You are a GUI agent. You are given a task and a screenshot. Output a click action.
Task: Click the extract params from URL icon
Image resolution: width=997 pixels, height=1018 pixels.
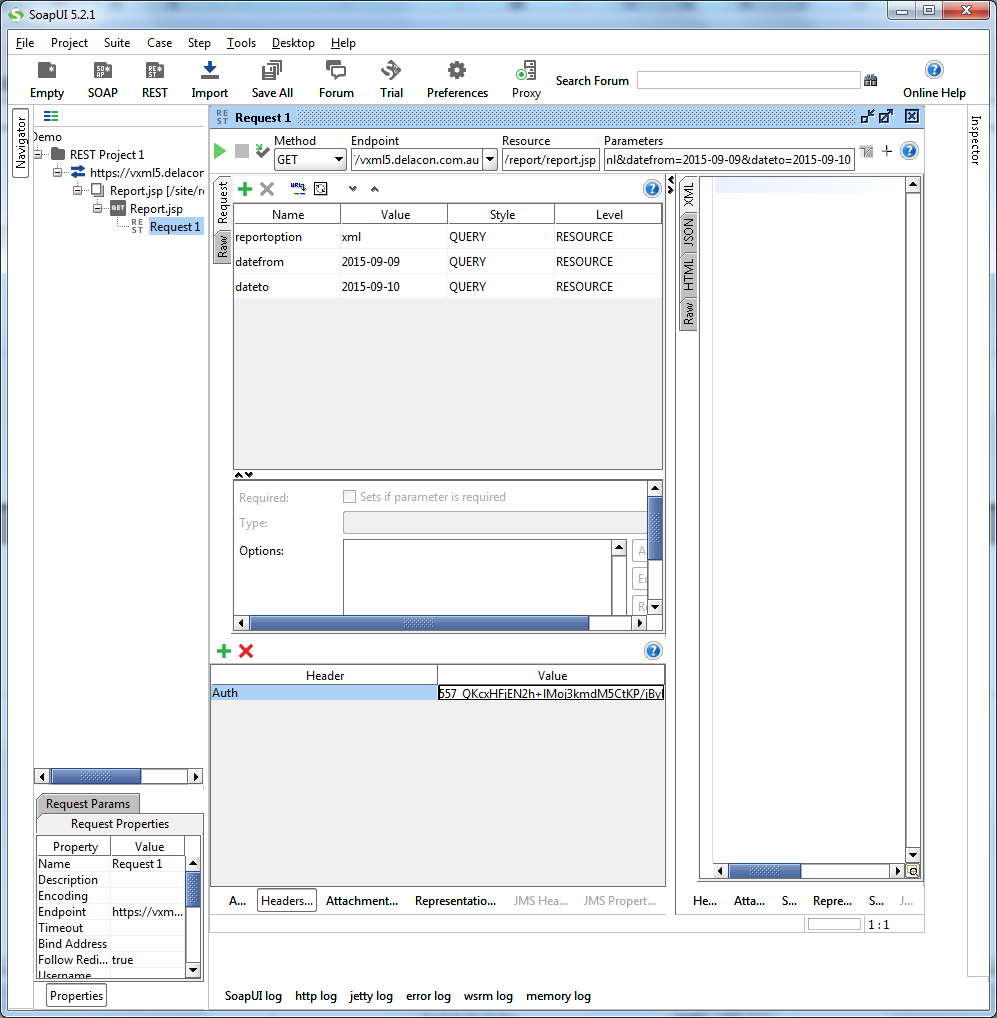click(x=298, y=189)
